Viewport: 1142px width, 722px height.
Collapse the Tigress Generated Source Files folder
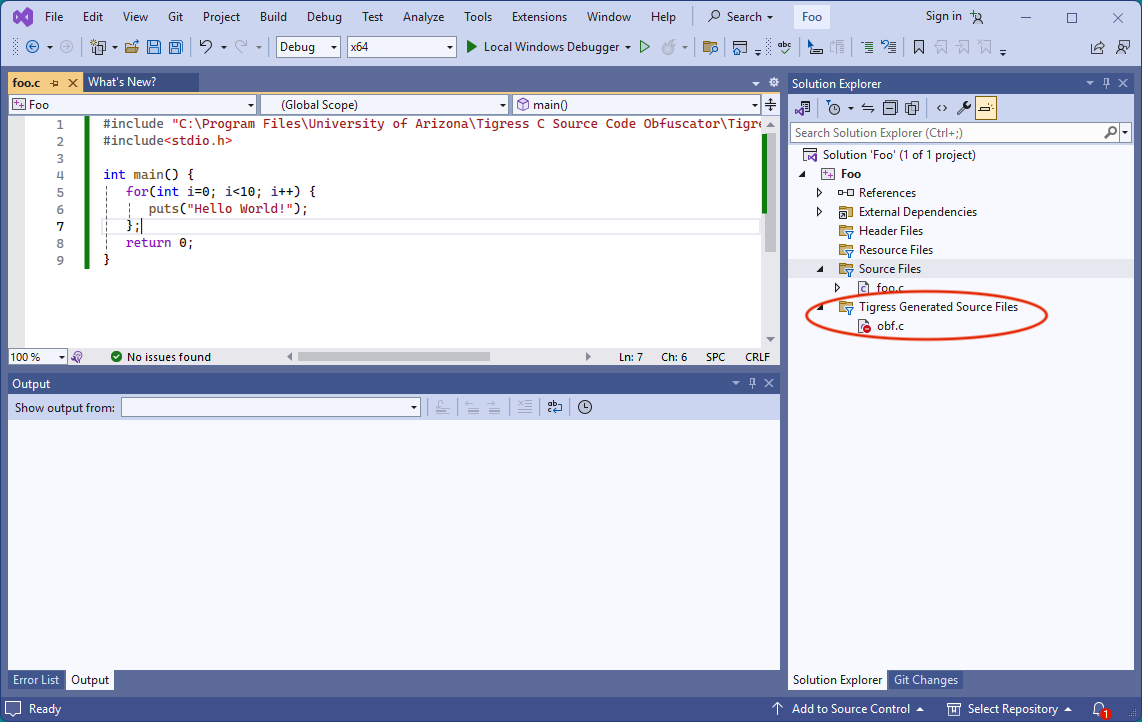click(821, 307)
